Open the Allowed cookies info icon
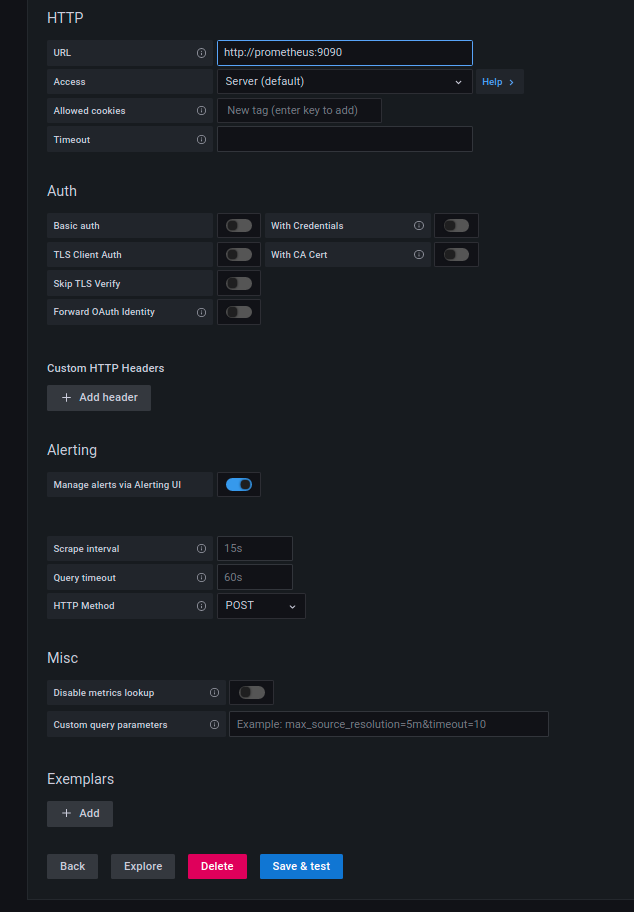The height and width of the screenshot is (912, 634). tap(203, 110)
